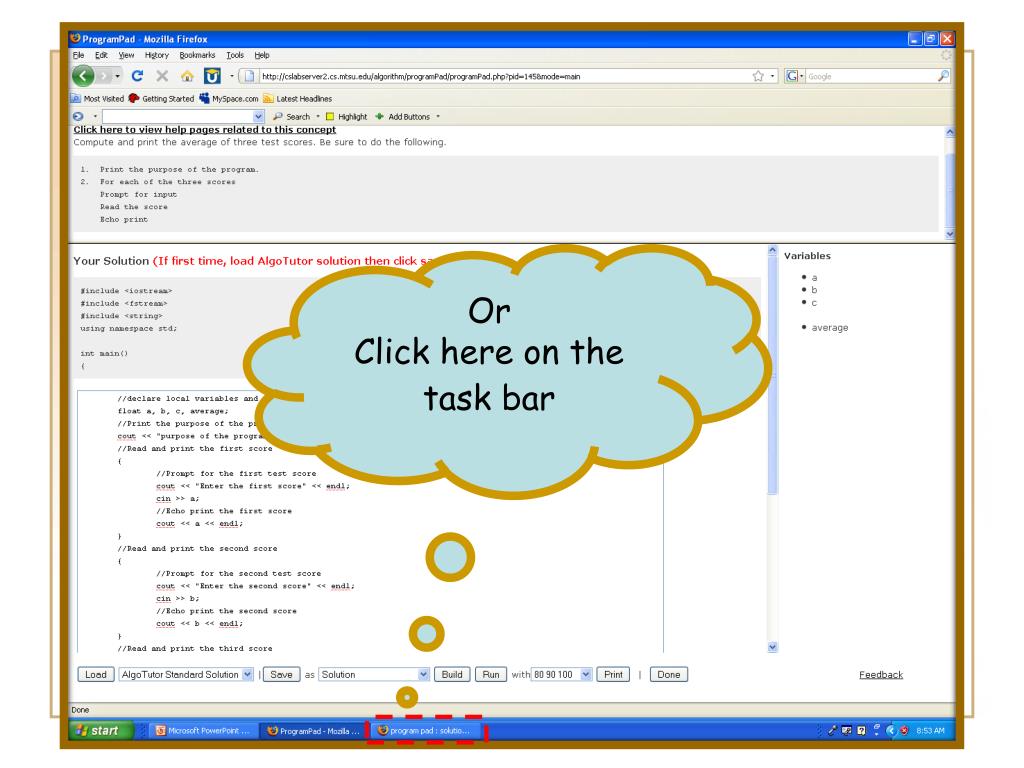Viewport: 1024px width, 768px height.
Task: Click the Save button
Action: (281, 675)
